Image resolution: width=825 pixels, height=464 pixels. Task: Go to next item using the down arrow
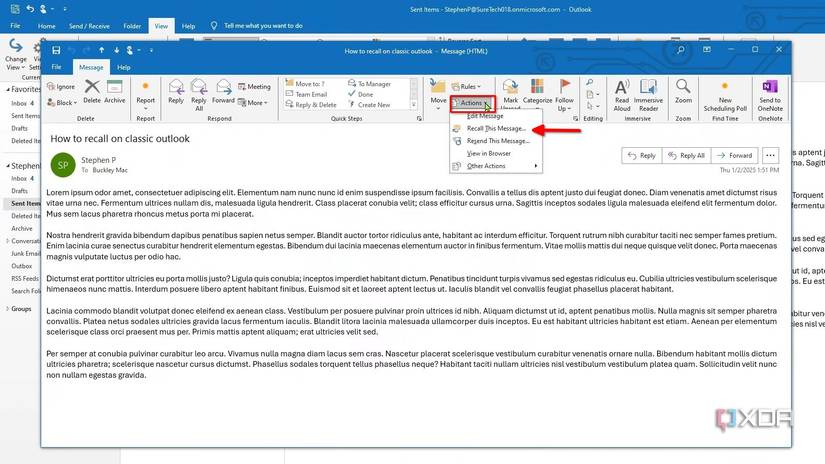pyautogui.click(x=116, y=51)
